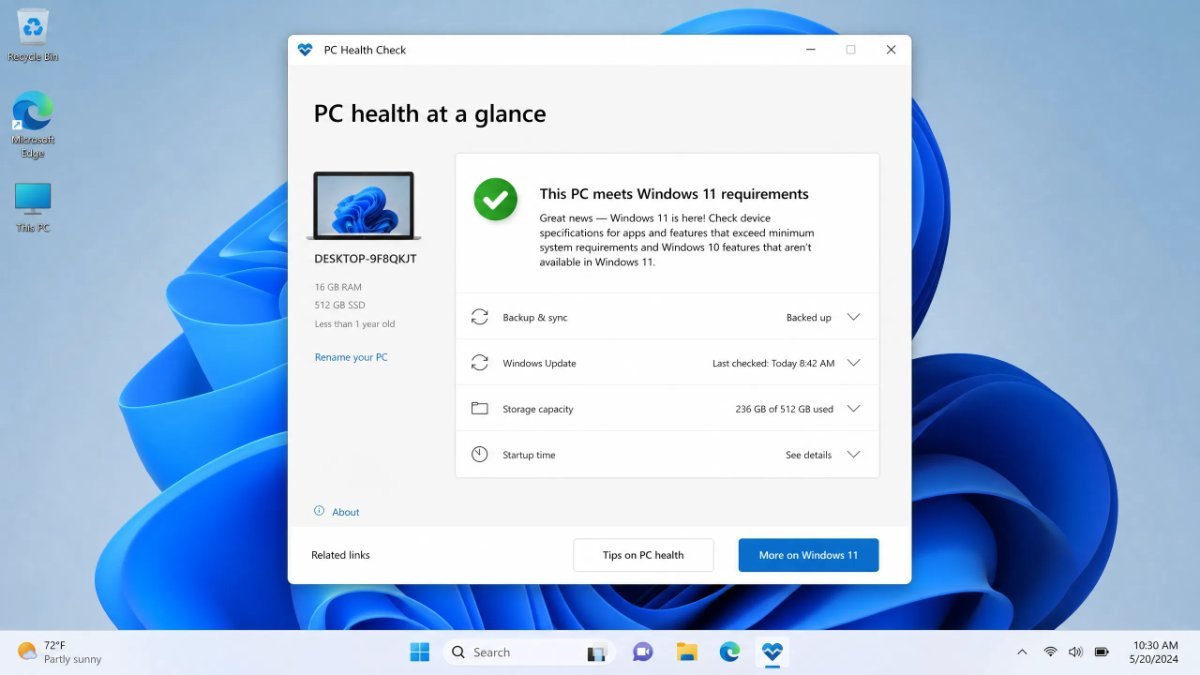The width and height of the screenshot is (1200, 675).
Task: Click the Startup time clock icon
Action: [x=480, y=455]
